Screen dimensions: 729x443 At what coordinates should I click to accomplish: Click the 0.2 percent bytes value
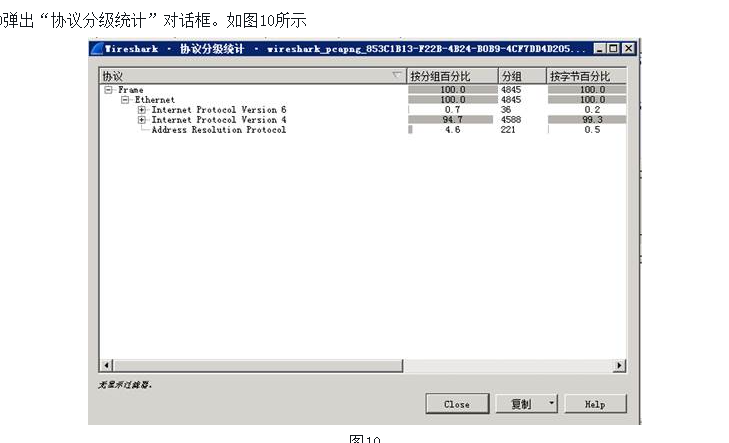592,110
